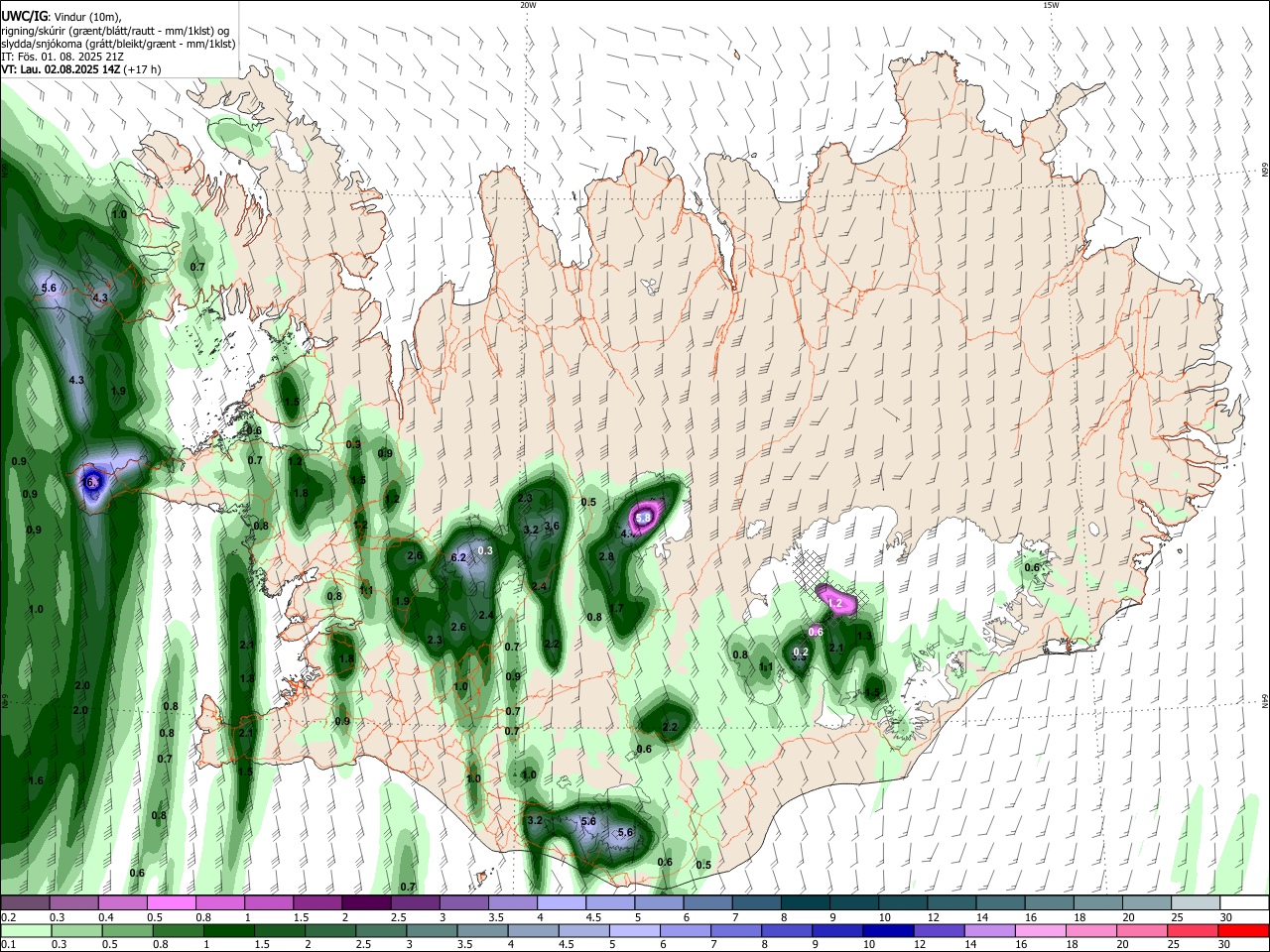The width and height of the screenshot is (1270, 952).
Task: Click the darkest purple swatch in snow legend
Action: (366, 902)
